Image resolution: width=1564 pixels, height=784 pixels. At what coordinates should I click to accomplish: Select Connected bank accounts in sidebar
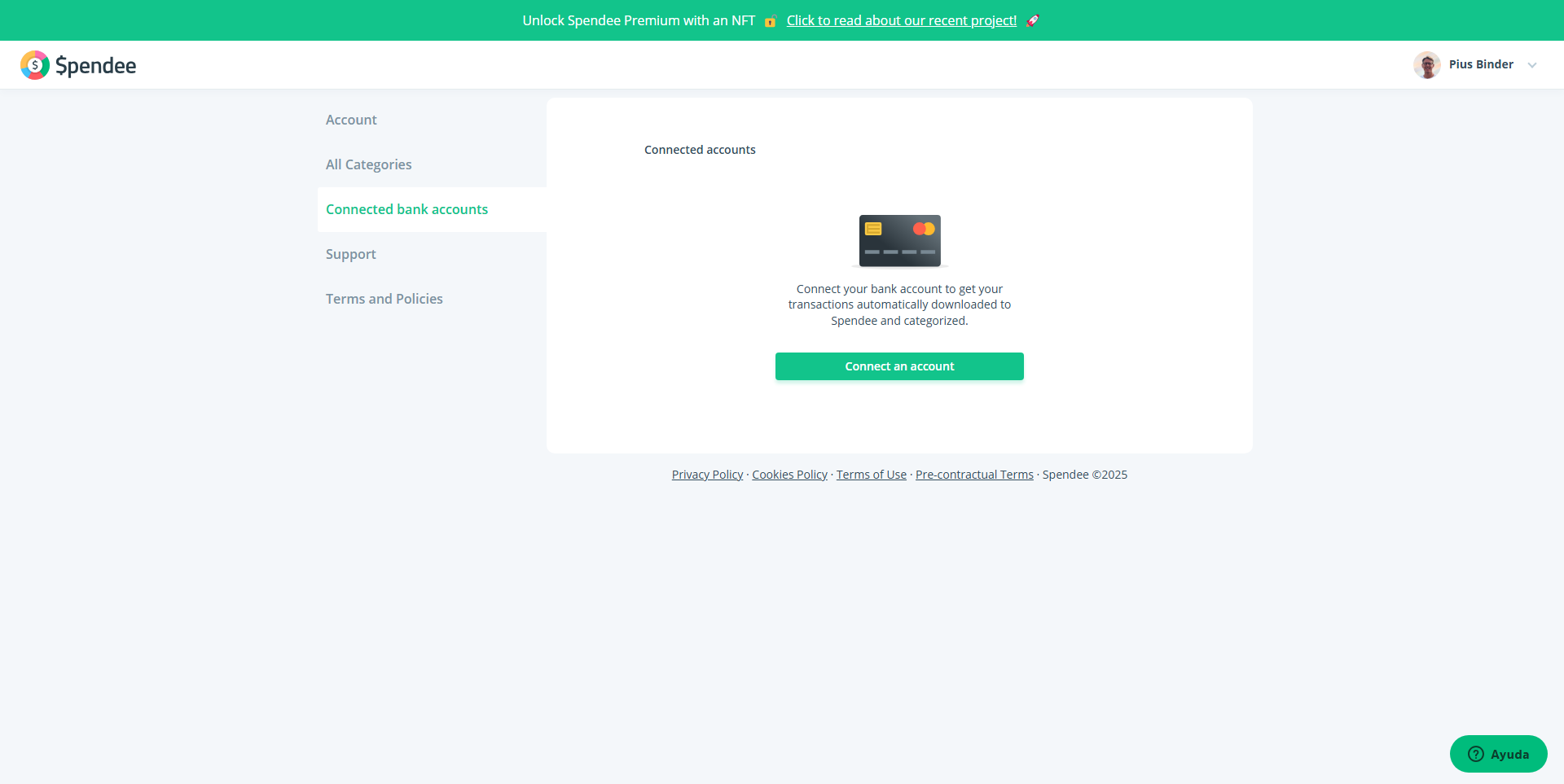[x=406, y=209]
